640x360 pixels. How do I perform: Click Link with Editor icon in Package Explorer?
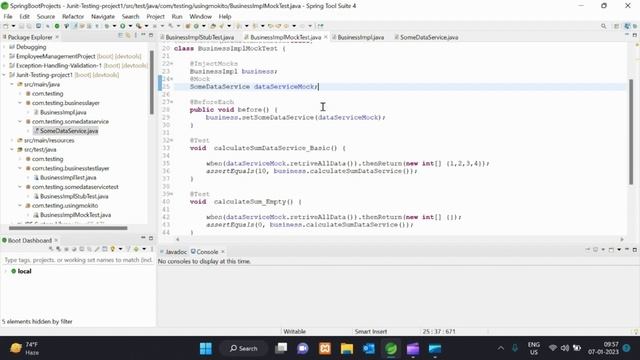(128, 36)
